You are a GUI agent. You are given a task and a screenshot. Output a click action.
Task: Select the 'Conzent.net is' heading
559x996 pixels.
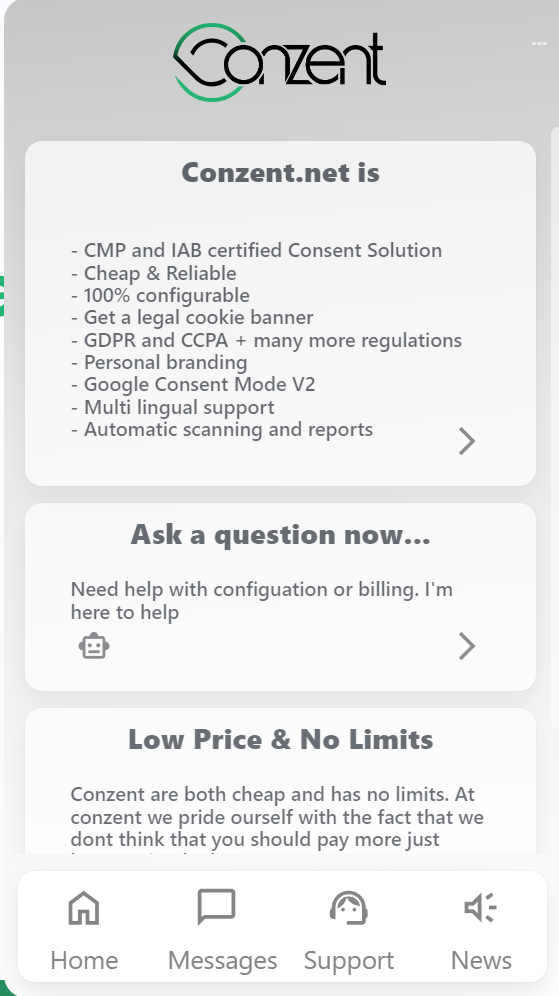[280, 173]
